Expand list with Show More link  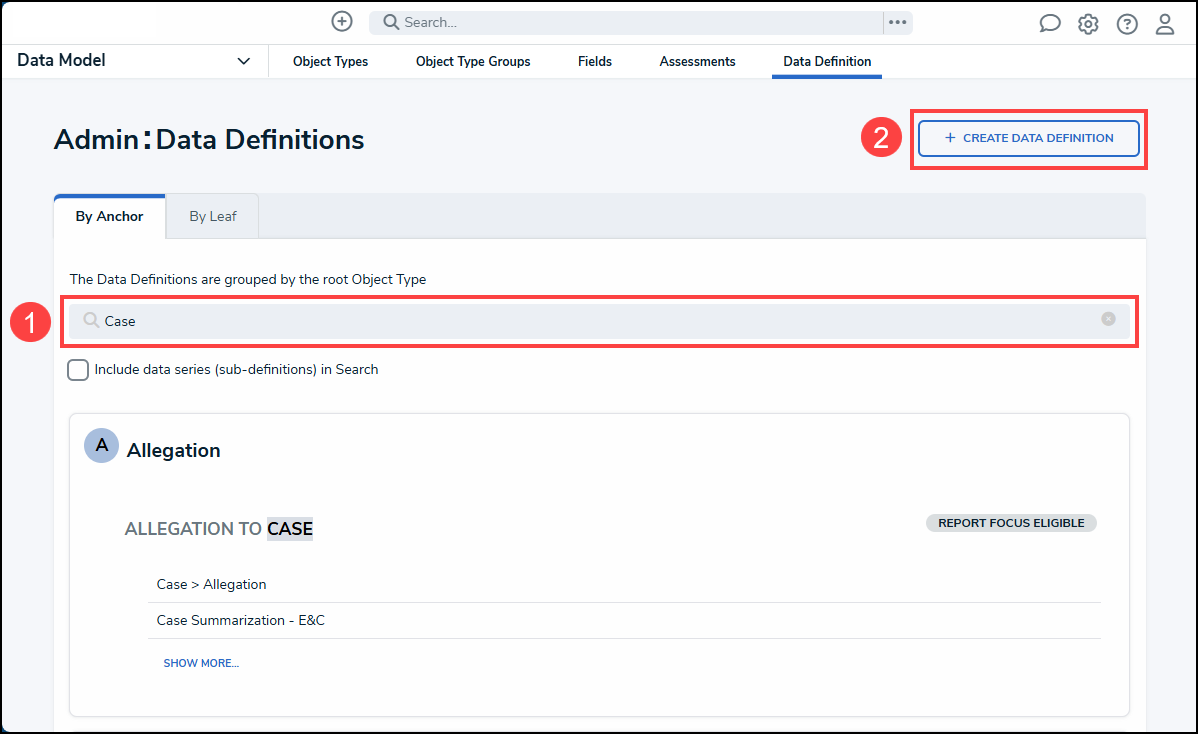(201, 663)
